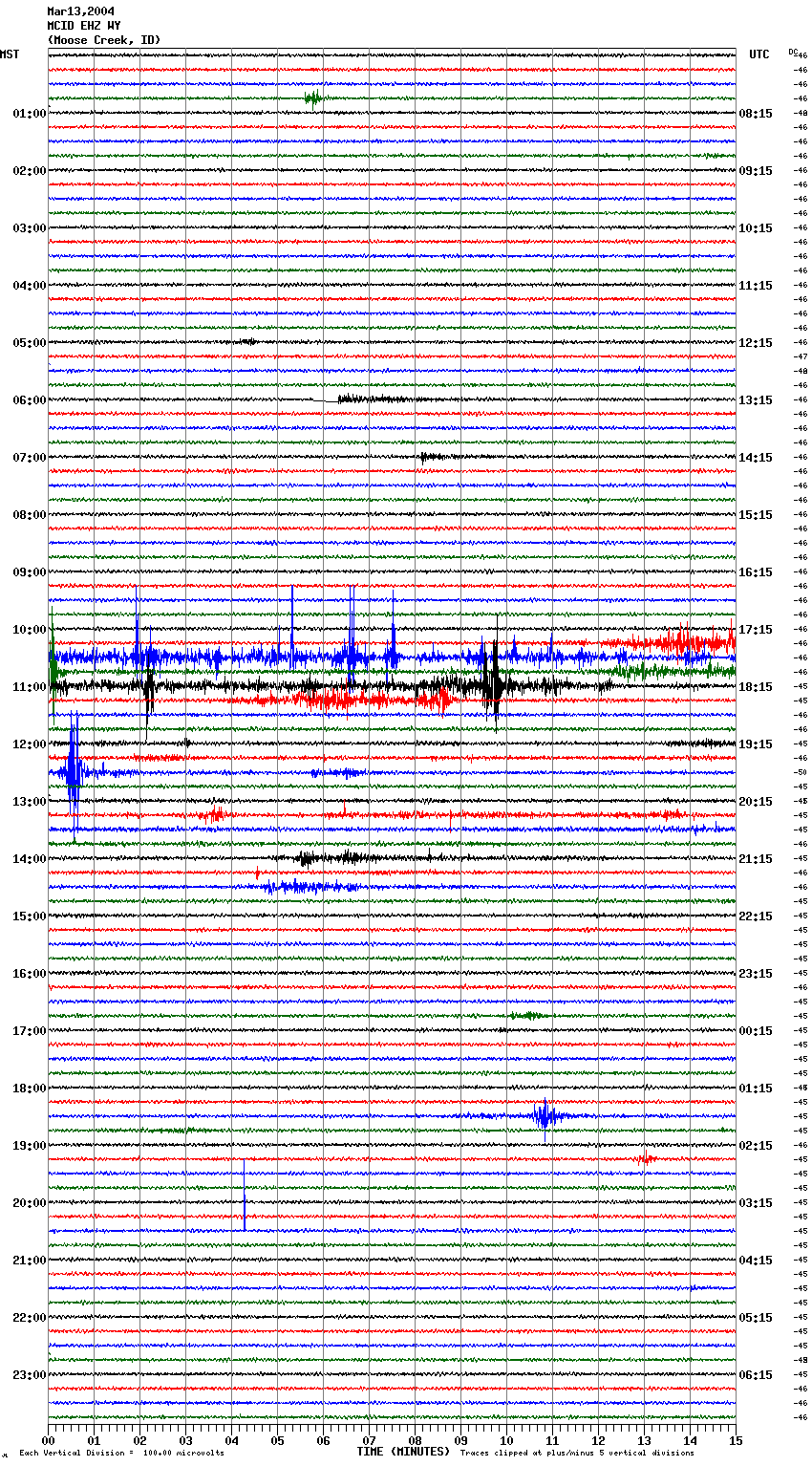Click the 00:15 UTC time label

pos(756,1031)
